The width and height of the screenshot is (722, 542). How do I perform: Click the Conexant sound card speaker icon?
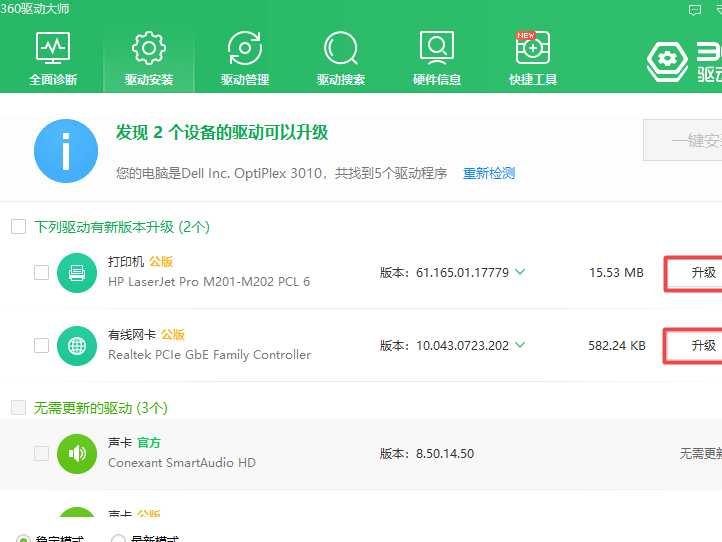pyautogui.click(x=77, y=454)
